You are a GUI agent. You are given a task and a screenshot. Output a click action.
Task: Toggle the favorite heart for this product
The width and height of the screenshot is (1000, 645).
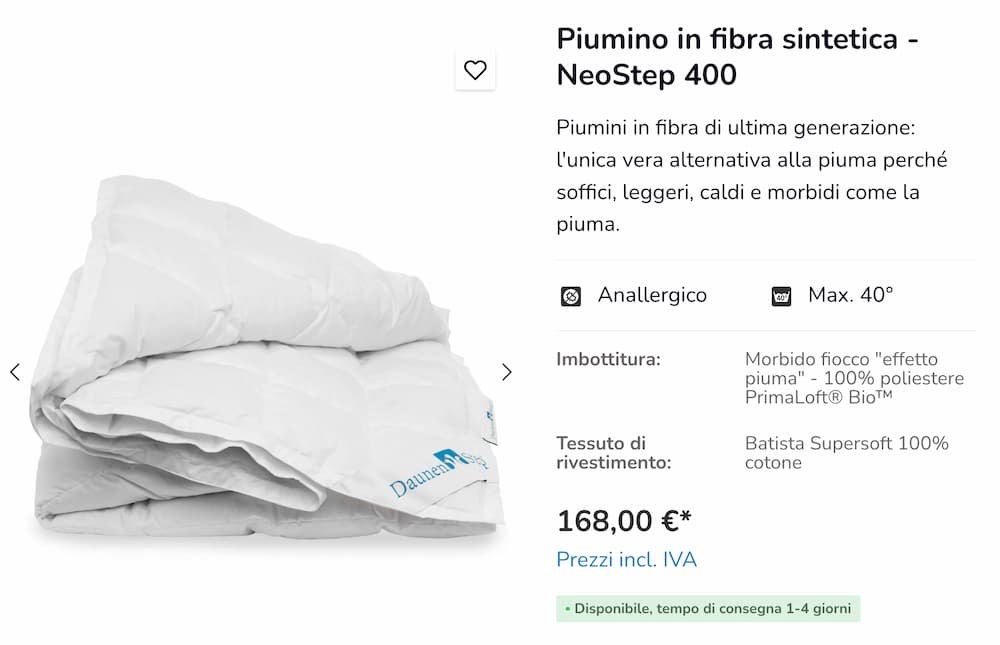pyautogui.click(x=476, y=69)
